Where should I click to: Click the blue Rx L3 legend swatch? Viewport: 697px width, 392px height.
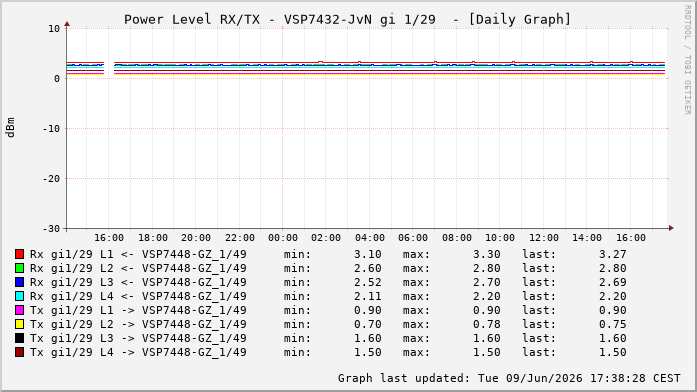click(20, 282)
